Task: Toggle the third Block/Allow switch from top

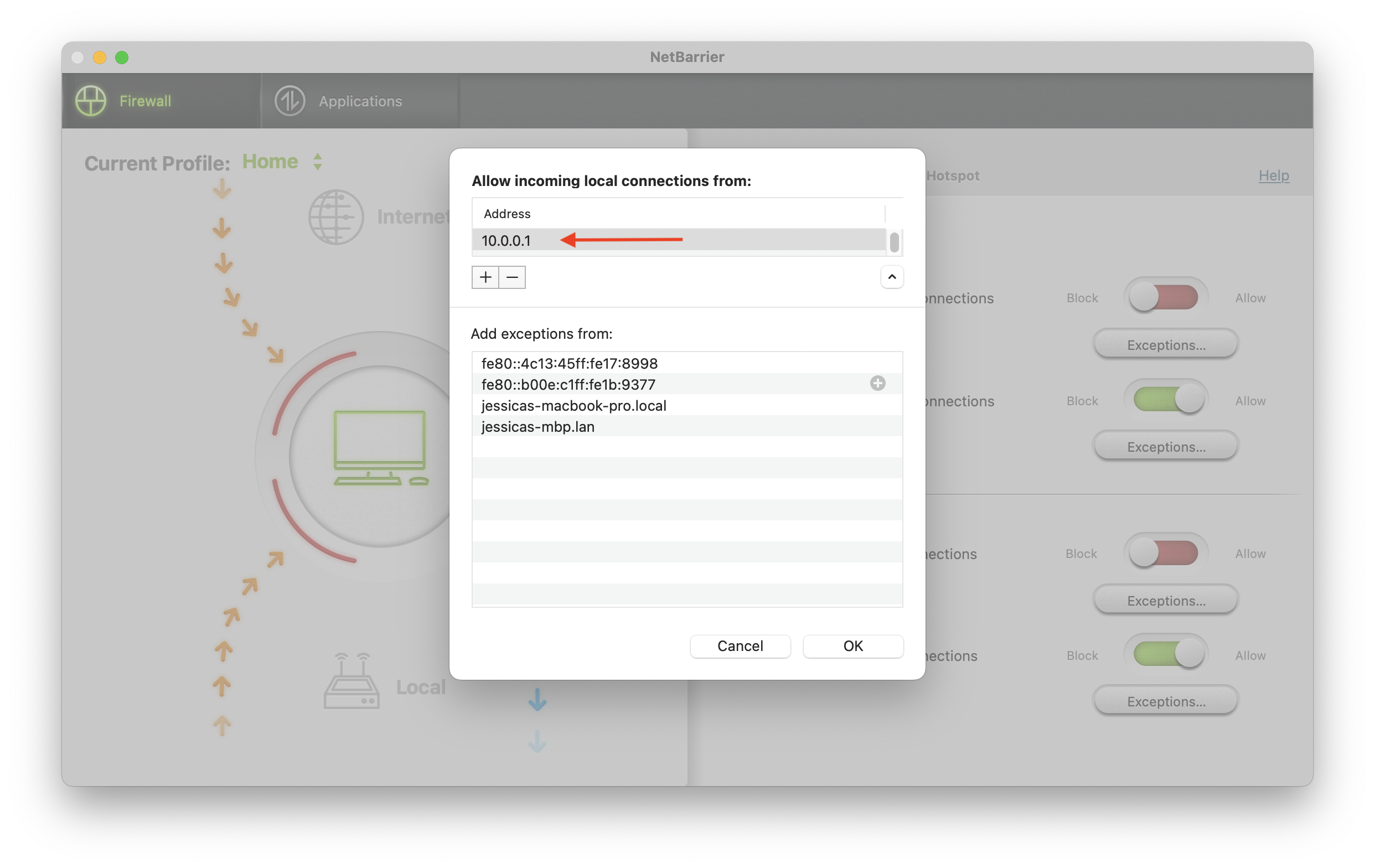Action: coord(1166,553)
